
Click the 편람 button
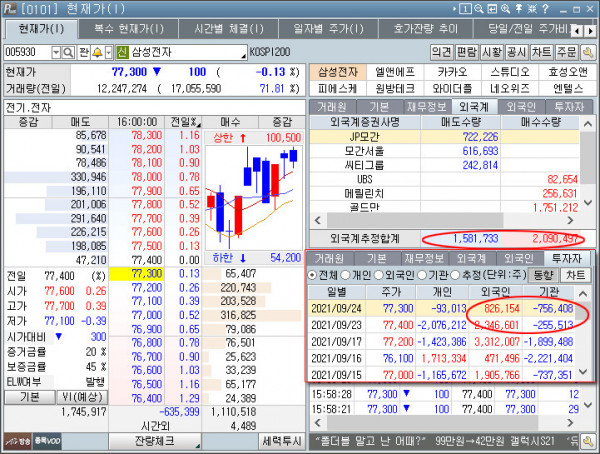coord(466,52)
